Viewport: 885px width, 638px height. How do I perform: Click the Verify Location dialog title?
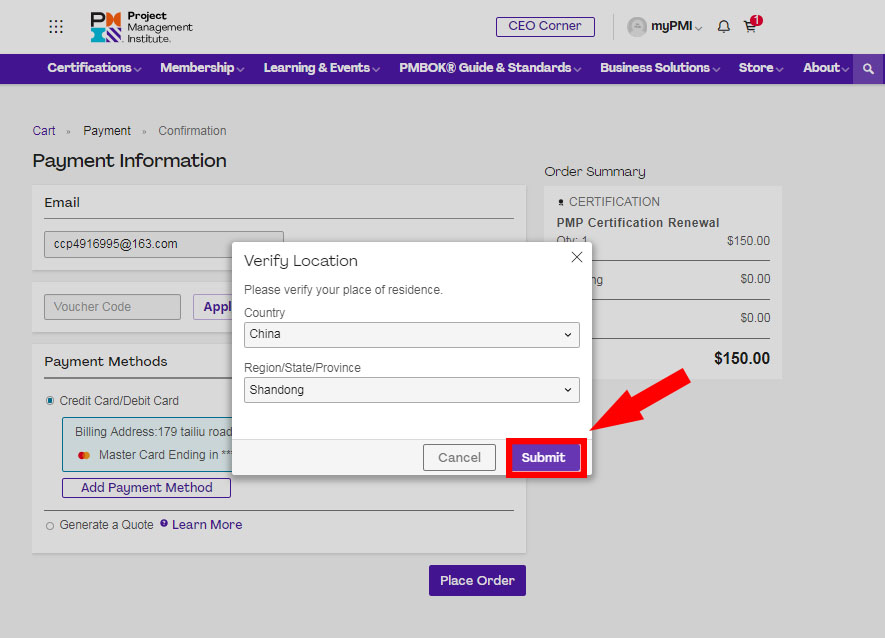pos(301,261)
